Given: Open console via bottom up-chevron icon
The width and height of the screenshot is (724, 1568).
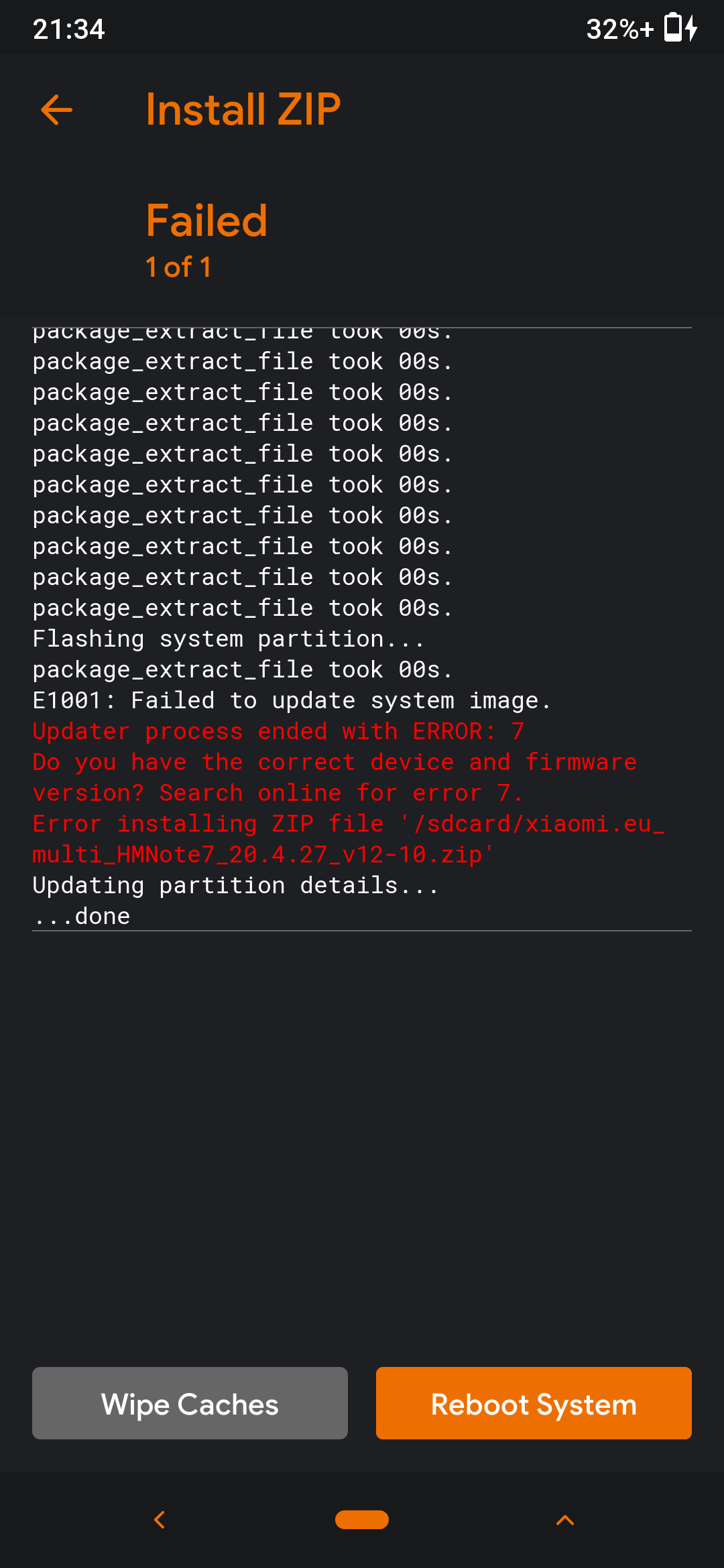Looking at the screenshot, I should pos(565,1520).
